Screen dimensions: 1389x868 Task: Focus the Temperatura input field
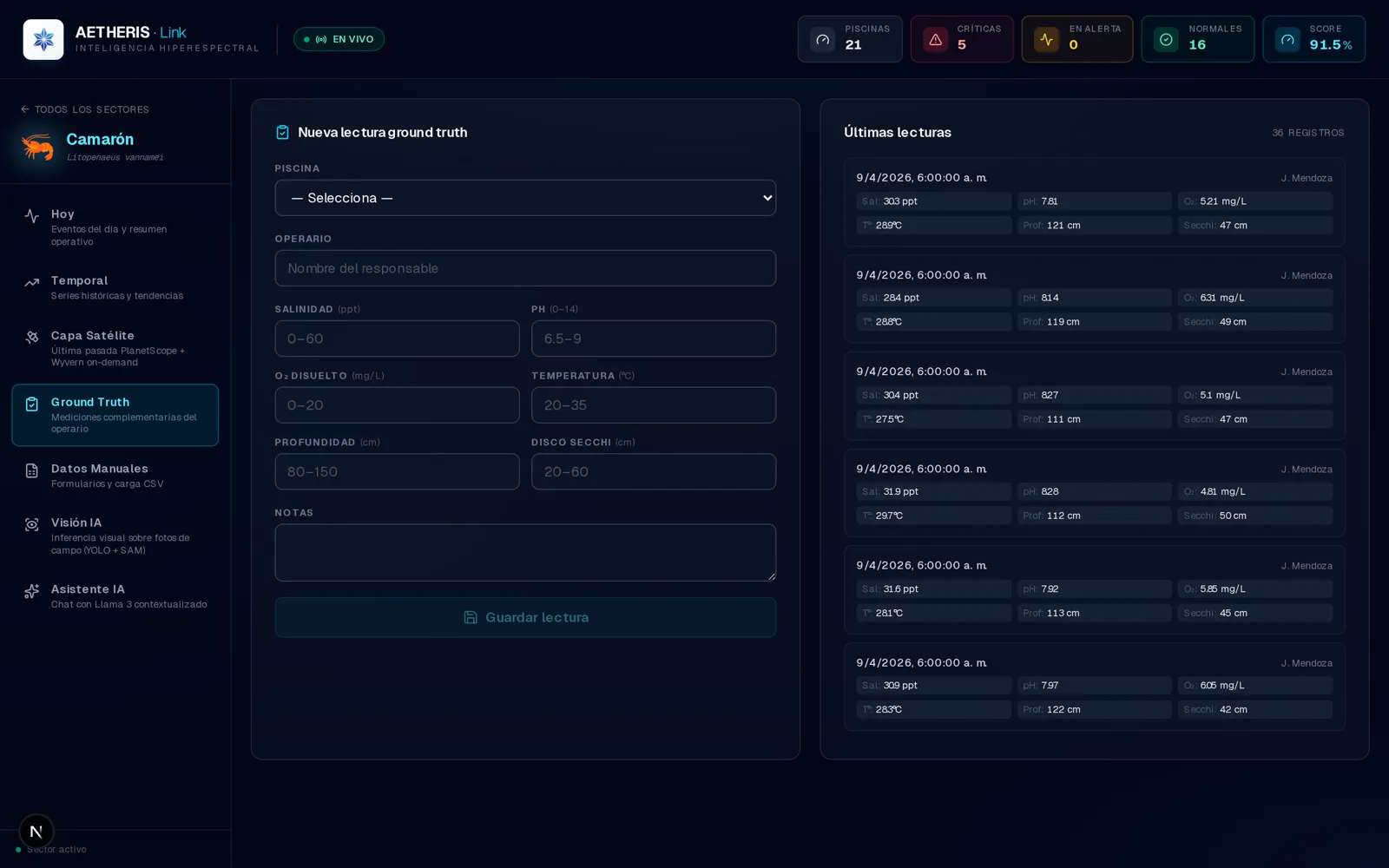(x=654, y=405)
